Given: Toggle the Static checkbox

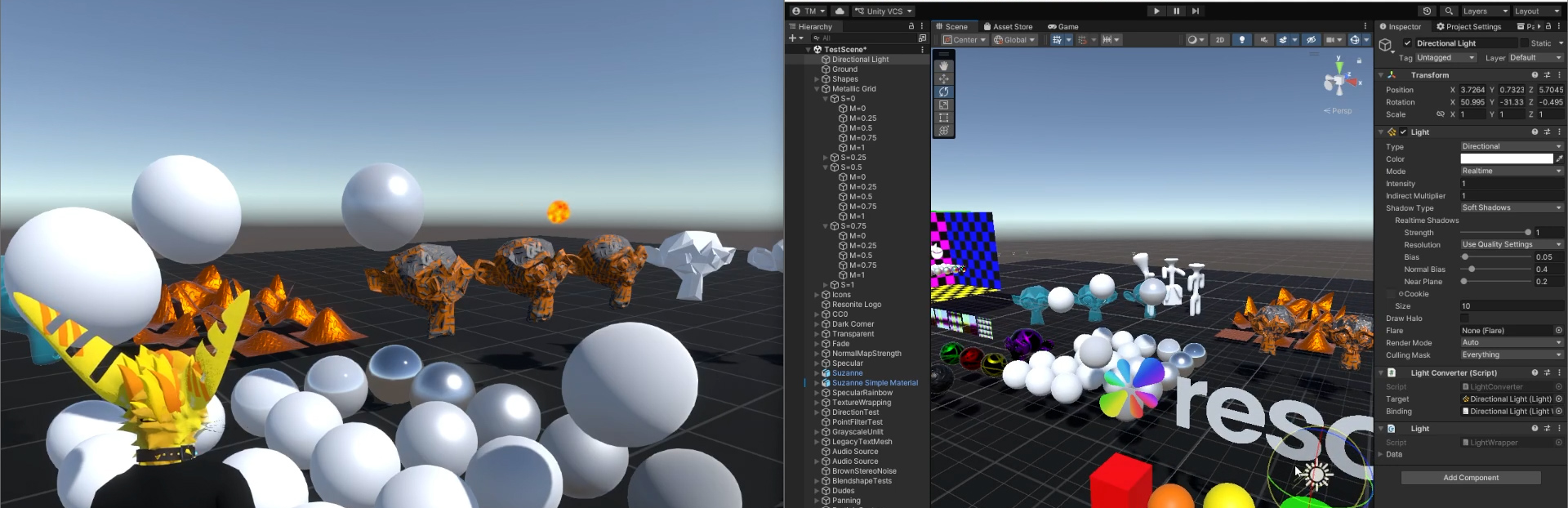Looking at the screenshot, I should (x=1524, y=43).
